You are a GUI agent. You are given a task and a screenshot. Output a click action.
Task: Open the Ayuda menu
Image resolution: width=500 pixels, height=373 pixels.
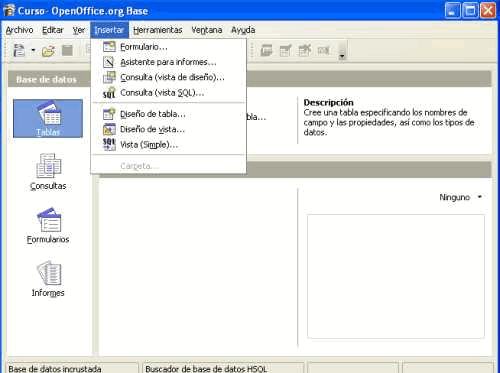(x=243, y=30)
